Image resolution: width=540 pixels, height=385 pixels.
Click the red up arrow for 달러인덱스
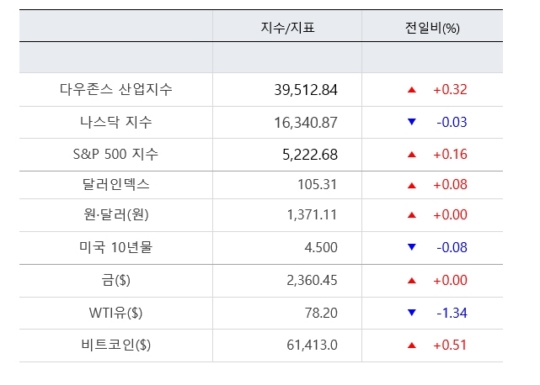coord(412,186)
